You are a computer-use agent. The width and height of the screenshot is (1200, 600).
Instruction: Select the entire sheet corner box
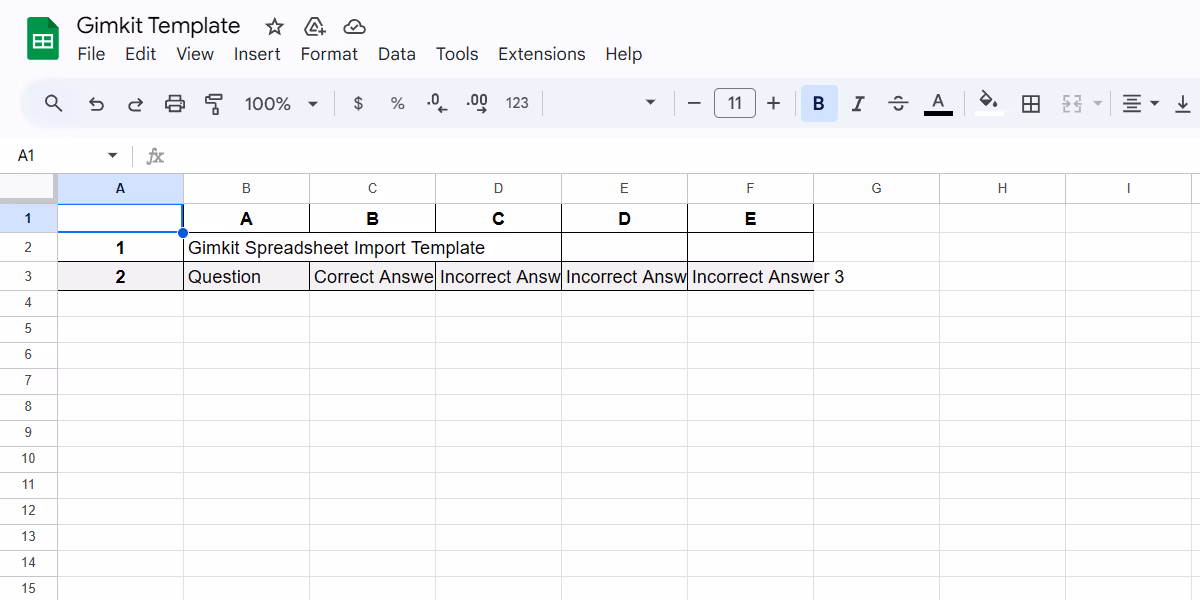click(28, 188)
